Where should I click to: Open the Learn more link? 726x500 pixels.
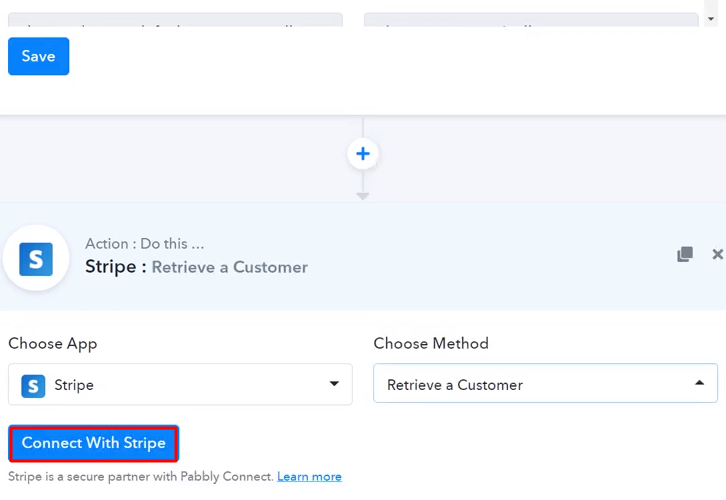pos(309,477)
